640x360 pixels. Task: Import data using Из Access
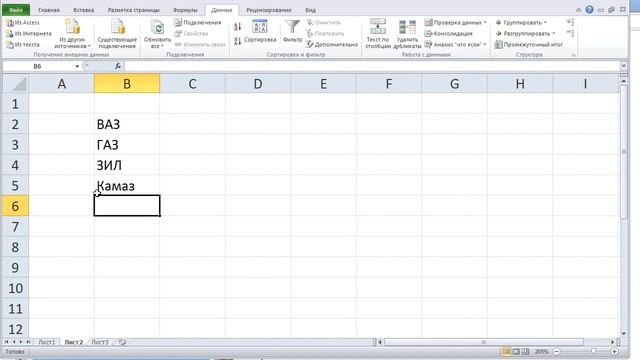coord(23,23)
